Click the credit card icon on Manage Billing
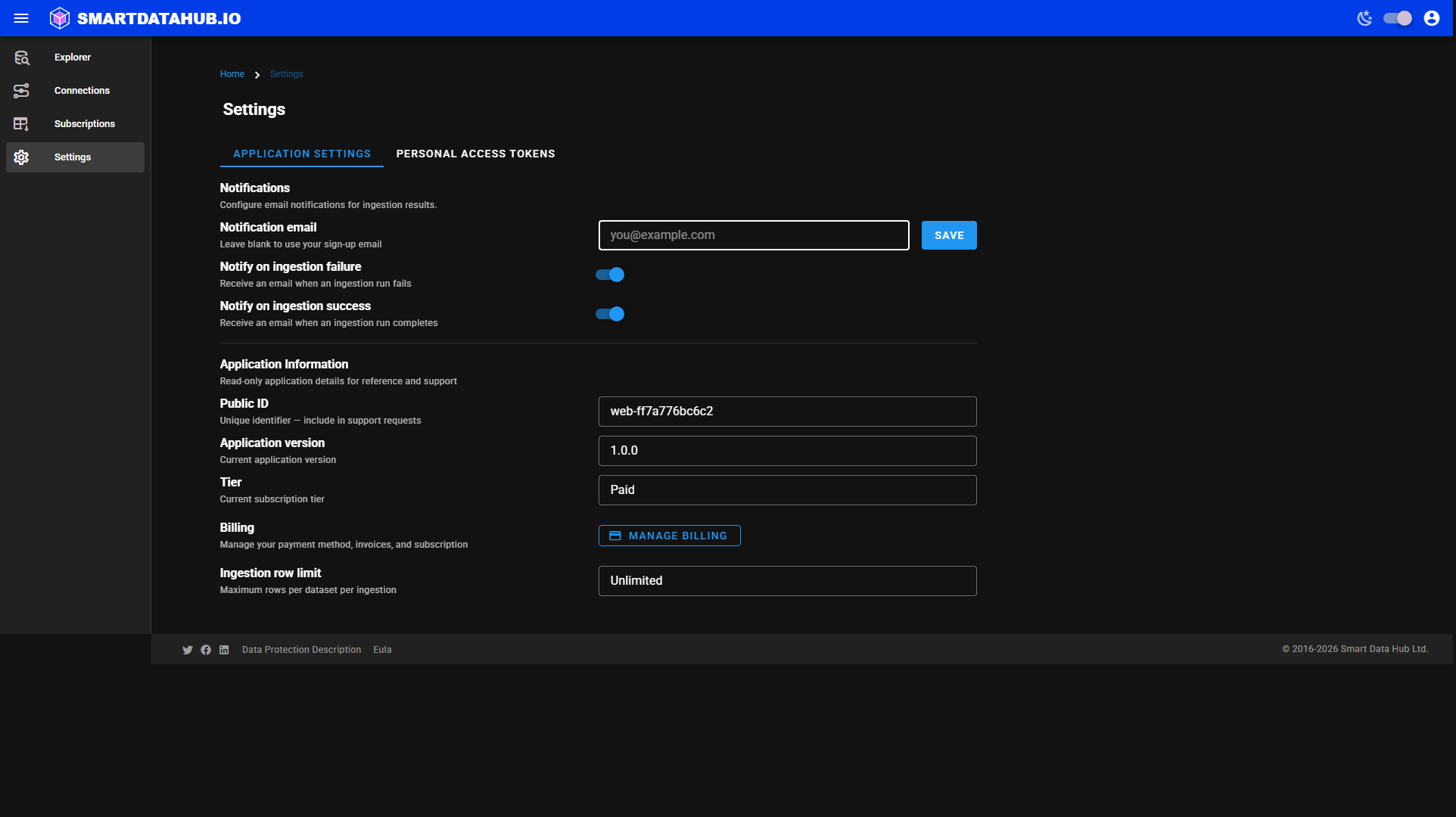 (x=615, y=536)
